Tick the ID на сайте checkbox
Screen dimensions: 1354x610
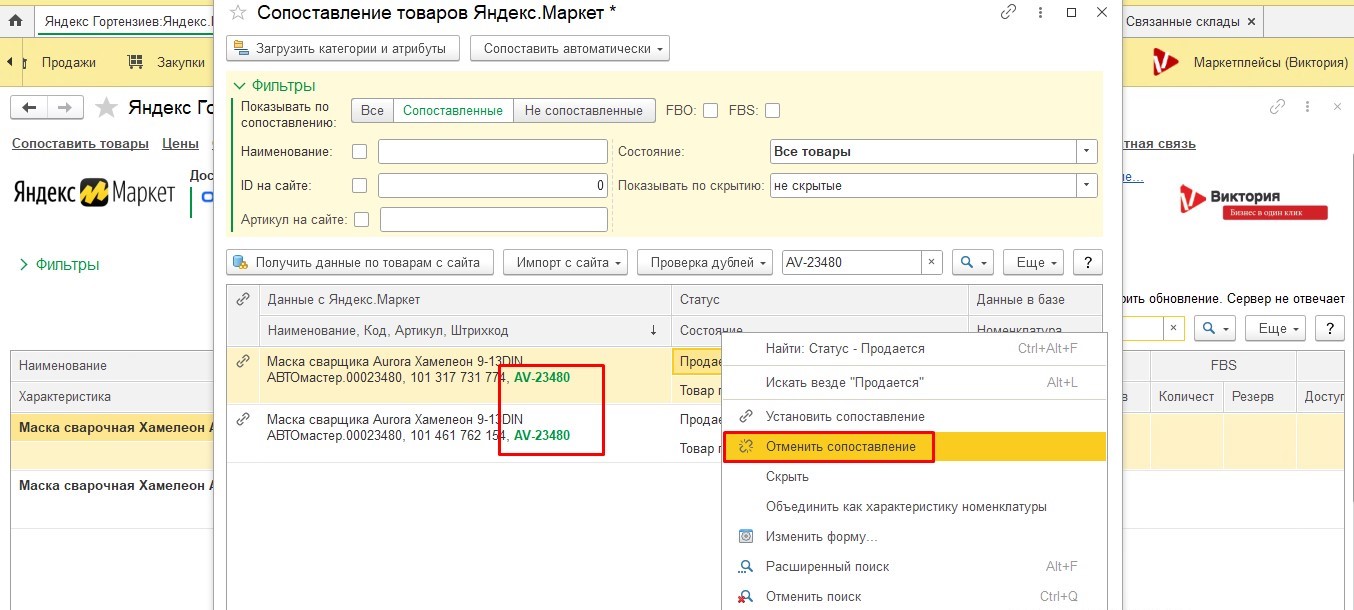(360, 185)
